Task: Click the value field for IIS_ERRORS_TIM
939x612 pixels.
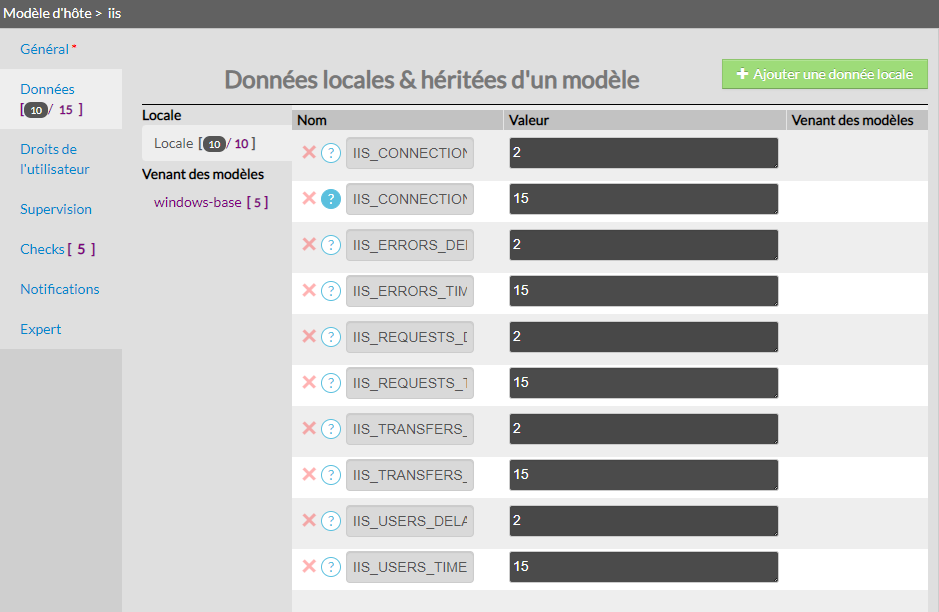Action: click(643, 291)
